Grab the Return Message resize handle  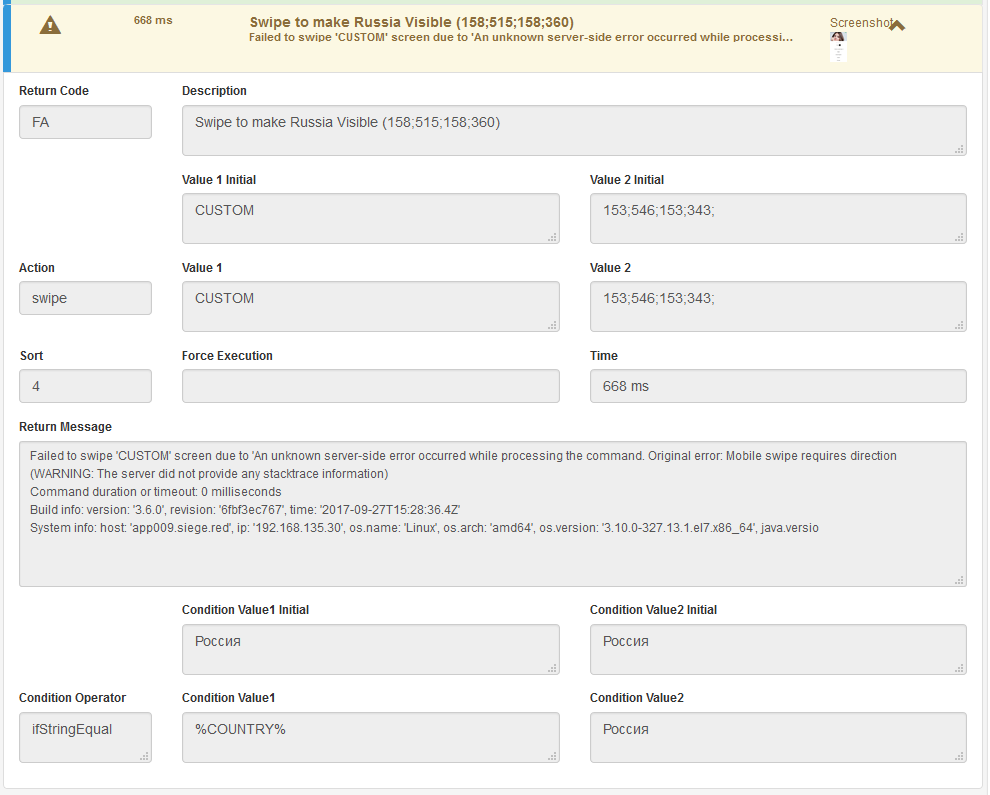click(959, 580)
